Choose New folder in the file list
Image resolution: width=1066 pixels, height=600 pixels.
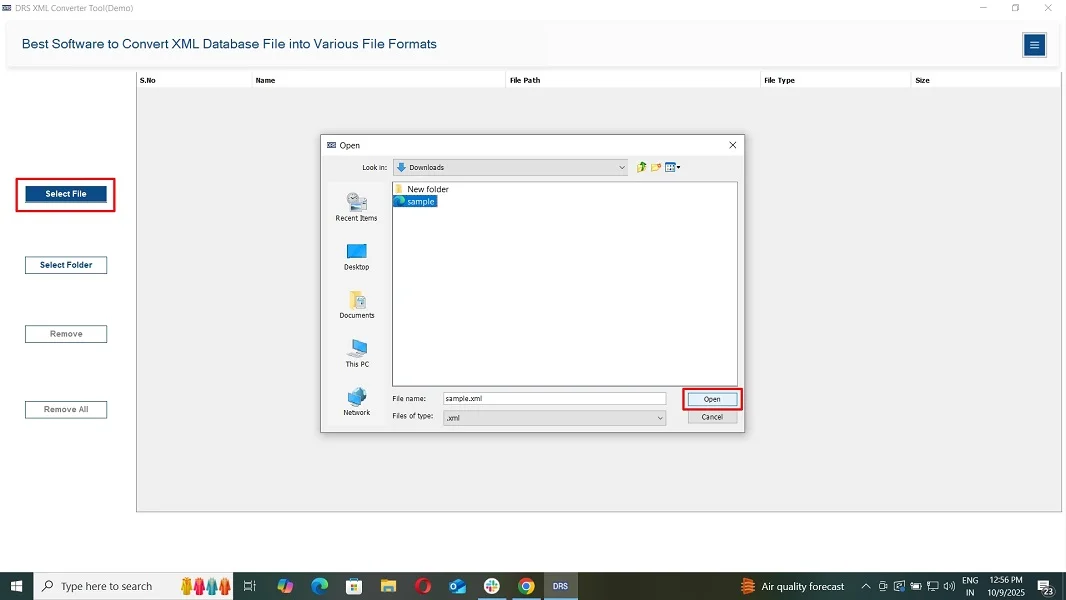pos(427,189)
